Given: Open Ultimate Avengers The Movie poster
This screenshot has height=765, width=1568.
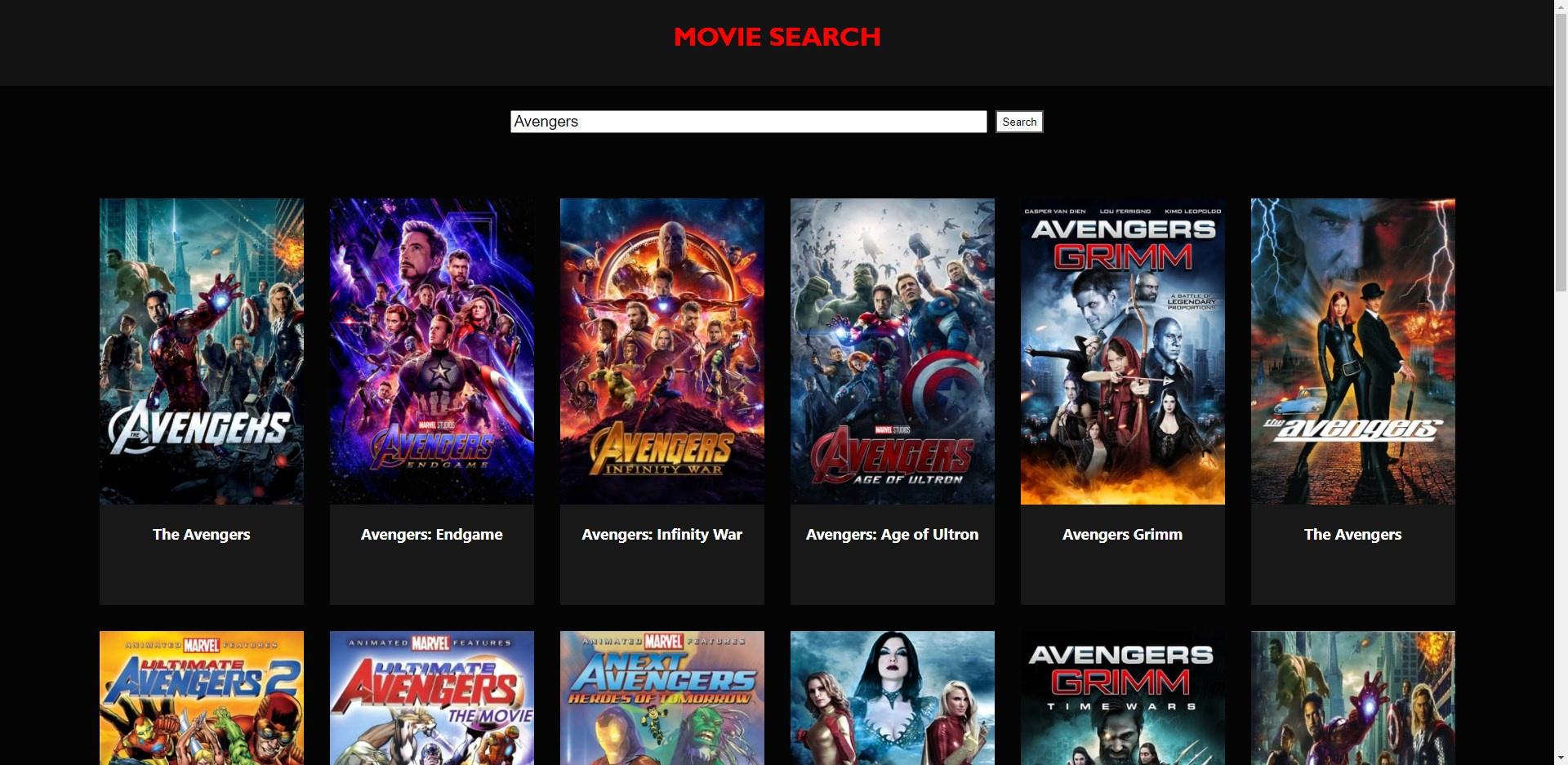Looking at the screenshot, I should [x=431, y=698].
